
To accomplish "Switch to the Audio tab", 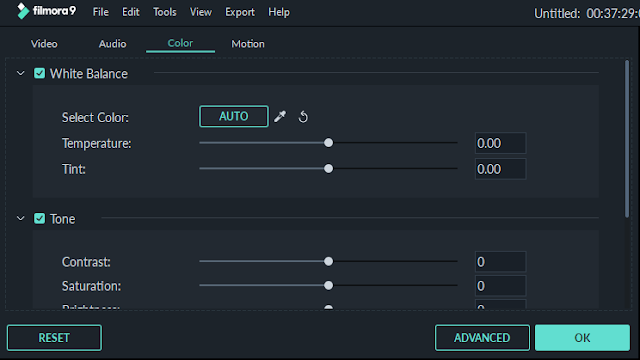I will (x=112, y=44).
